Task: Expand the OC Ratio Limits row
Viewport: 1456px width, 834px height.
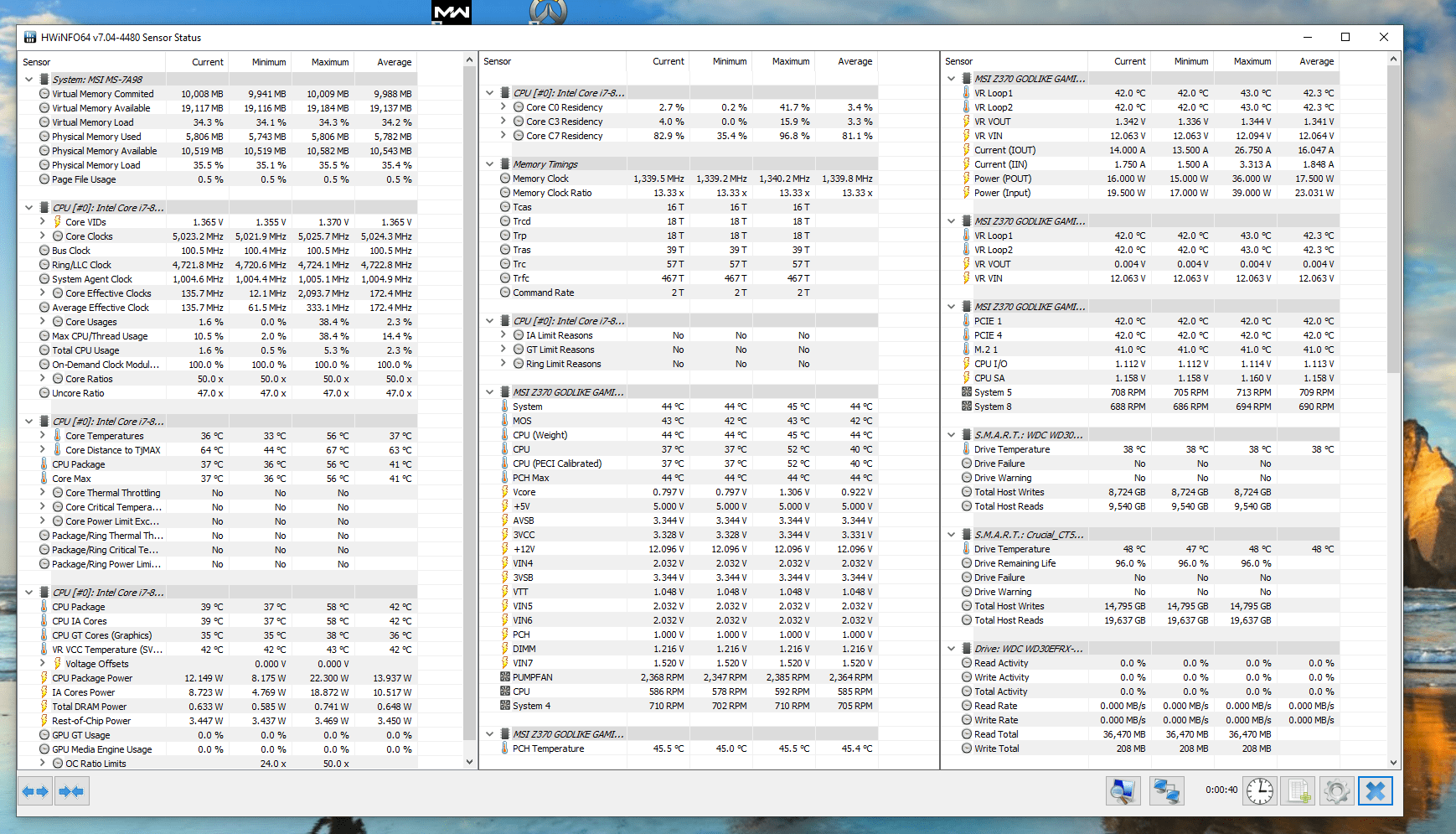Action: click(x=43, y=764)
